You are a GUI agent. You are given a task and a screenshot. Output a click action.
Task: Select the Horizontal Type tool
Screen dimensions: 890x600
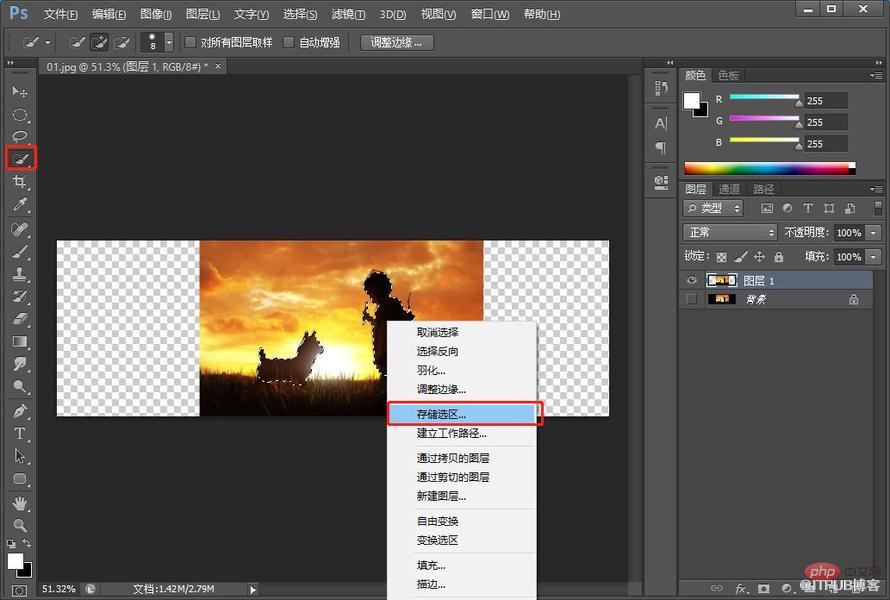pos(20,434)
